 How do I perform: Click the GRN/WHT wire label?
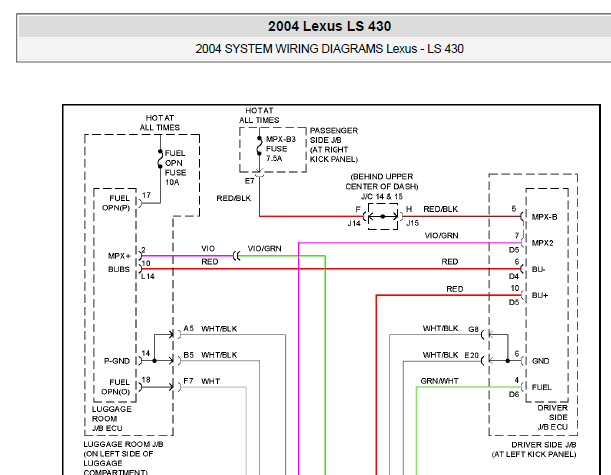point(440,381)
